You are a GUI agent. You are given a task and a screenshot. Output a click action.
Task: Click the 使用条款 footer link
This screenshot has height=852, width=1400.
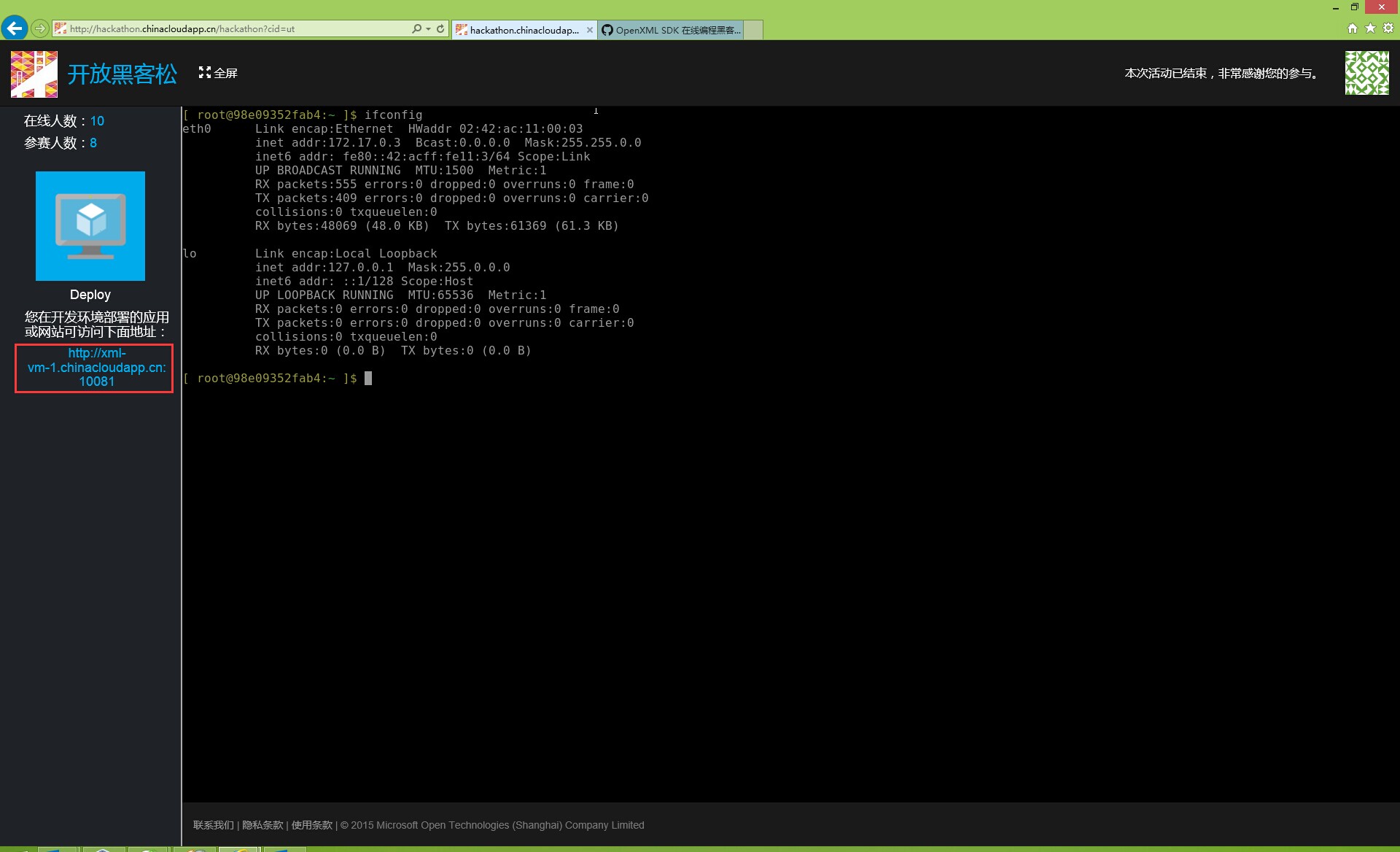pos(311,825)
